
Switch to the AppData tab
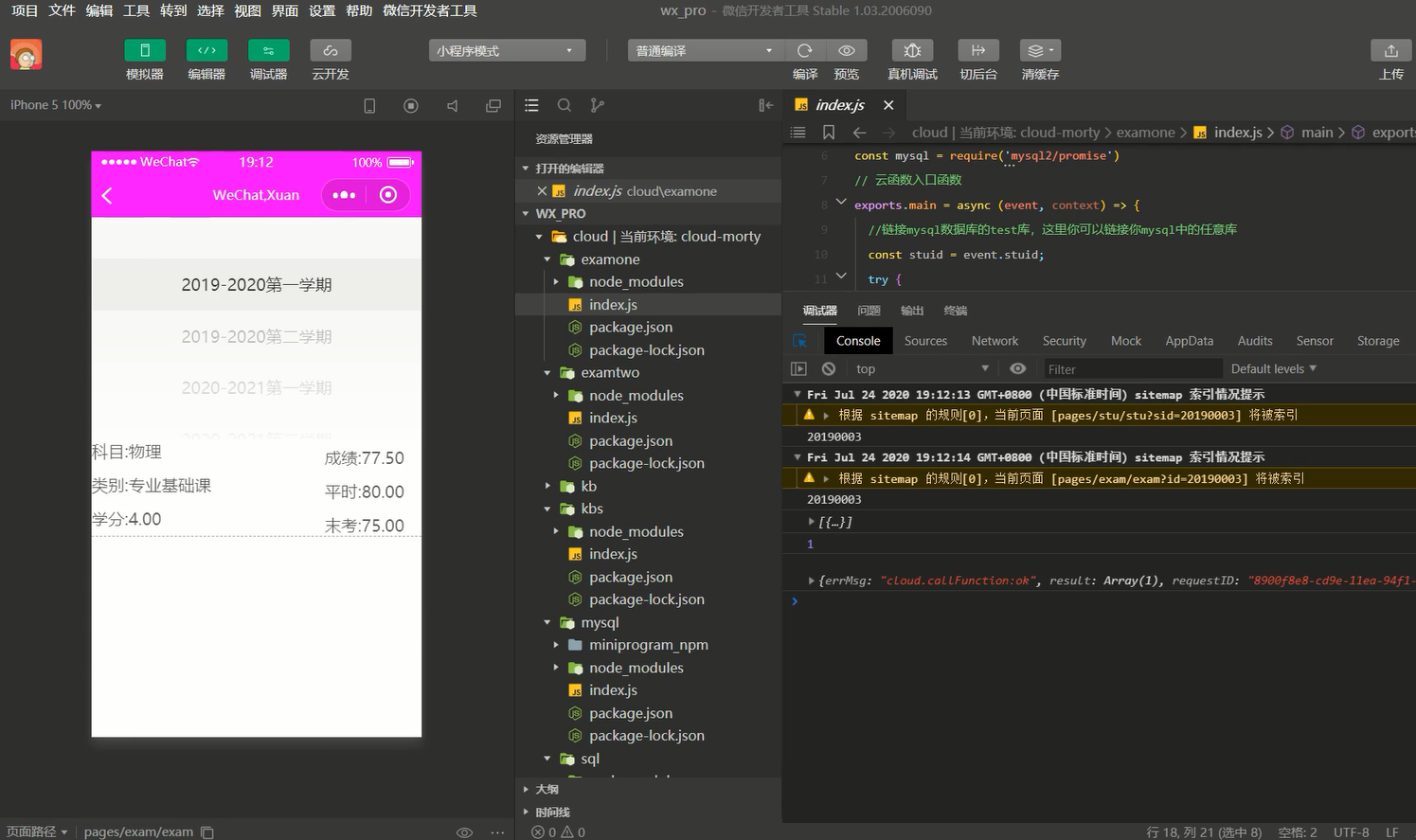click(x=1189, y=341)
